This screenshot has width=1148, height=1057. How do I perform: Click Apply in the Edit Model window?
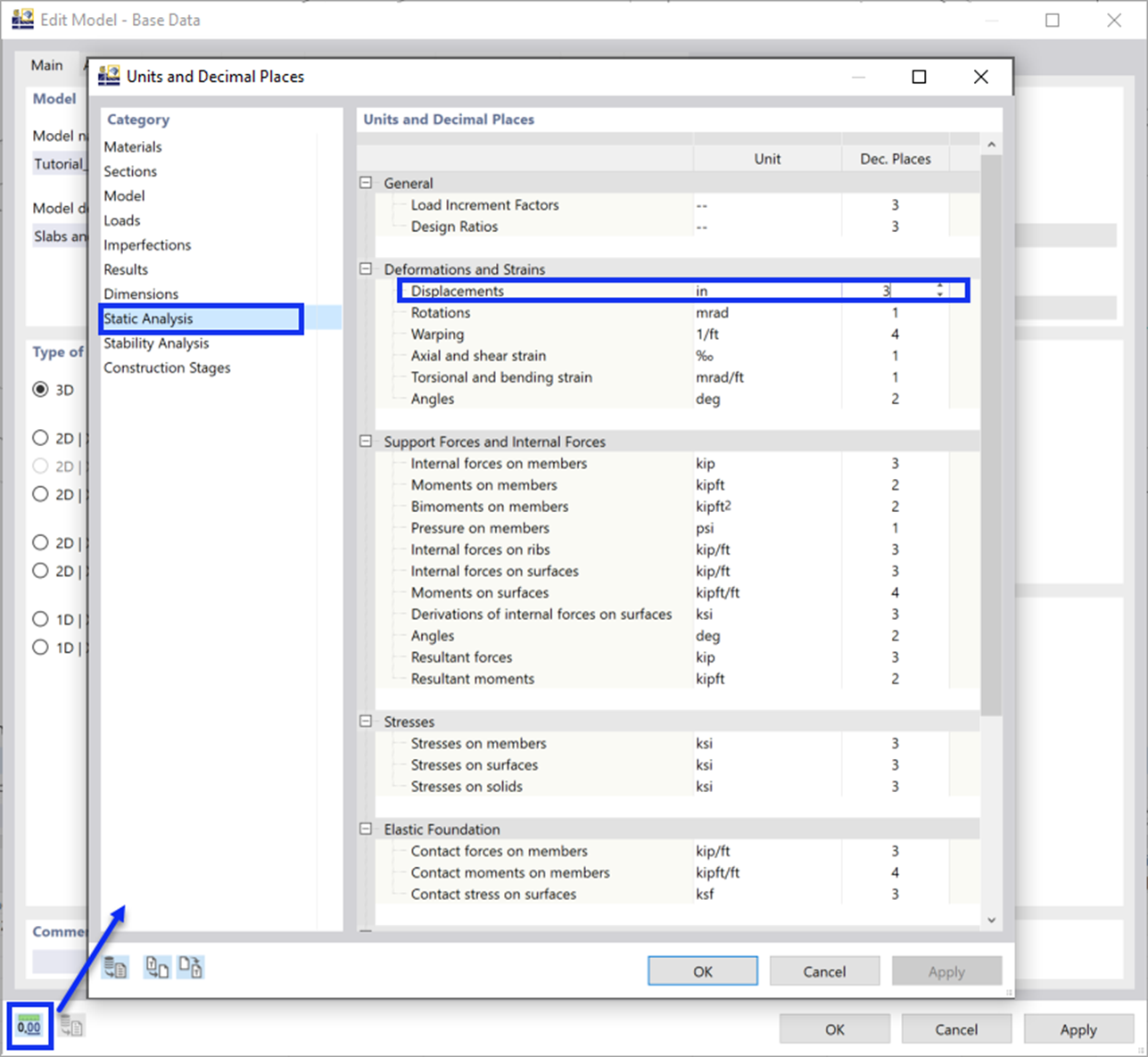1078,1029
